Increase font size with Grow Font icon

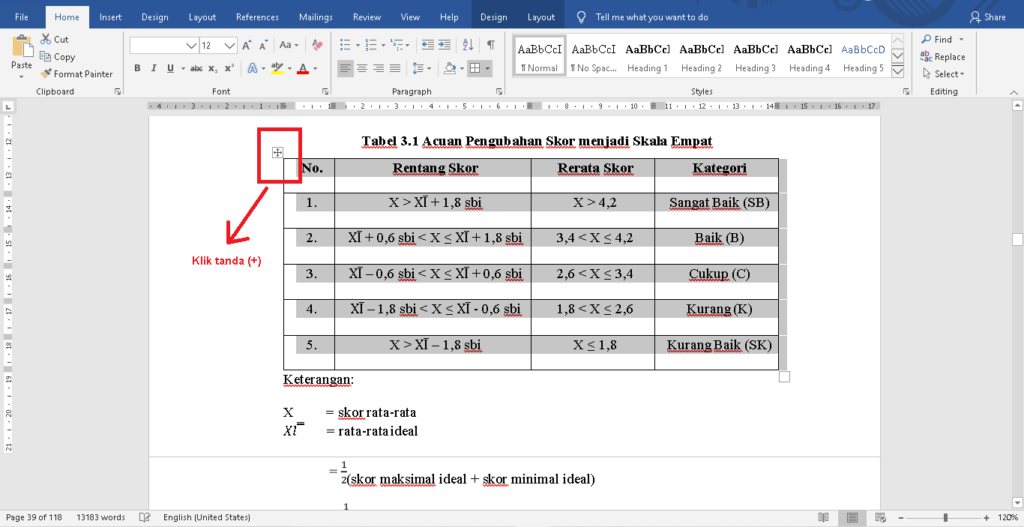[x=247, y=45]
